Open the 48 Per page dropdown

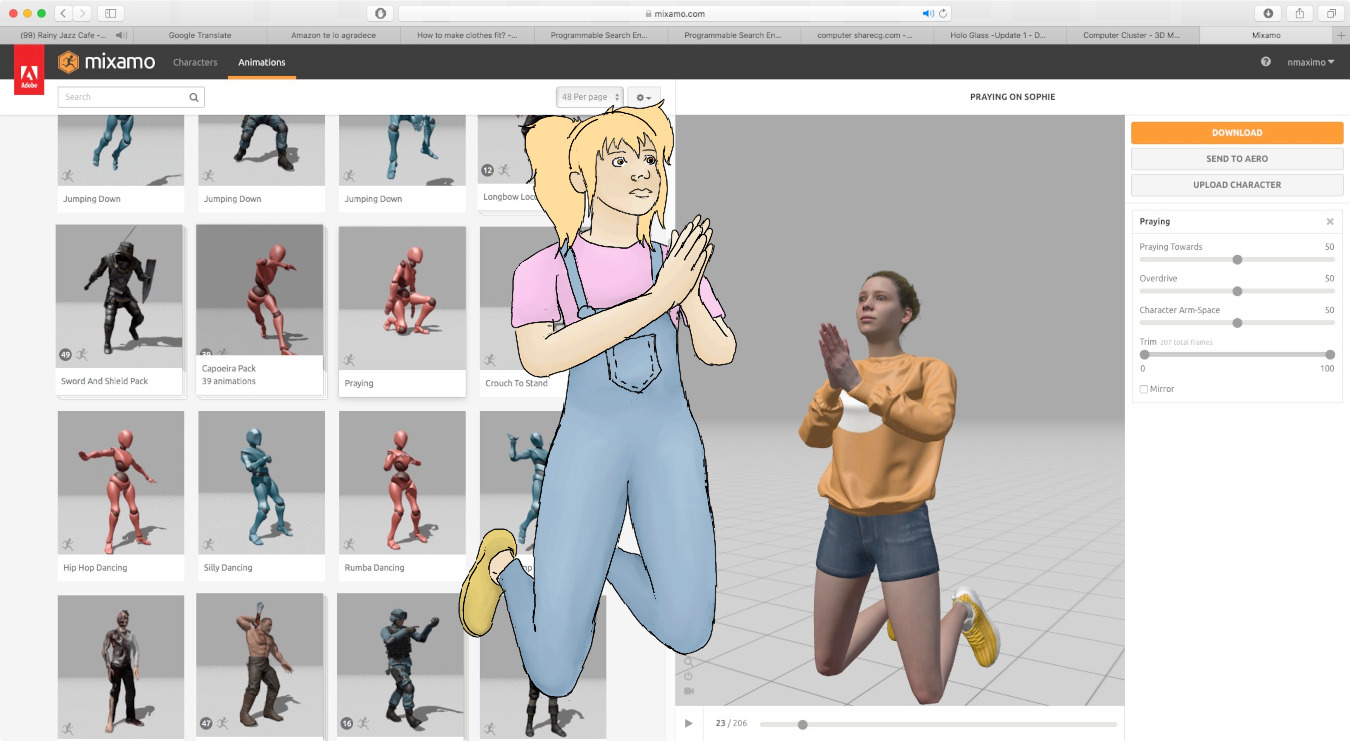pyautogui.click(x=589, y=97)
